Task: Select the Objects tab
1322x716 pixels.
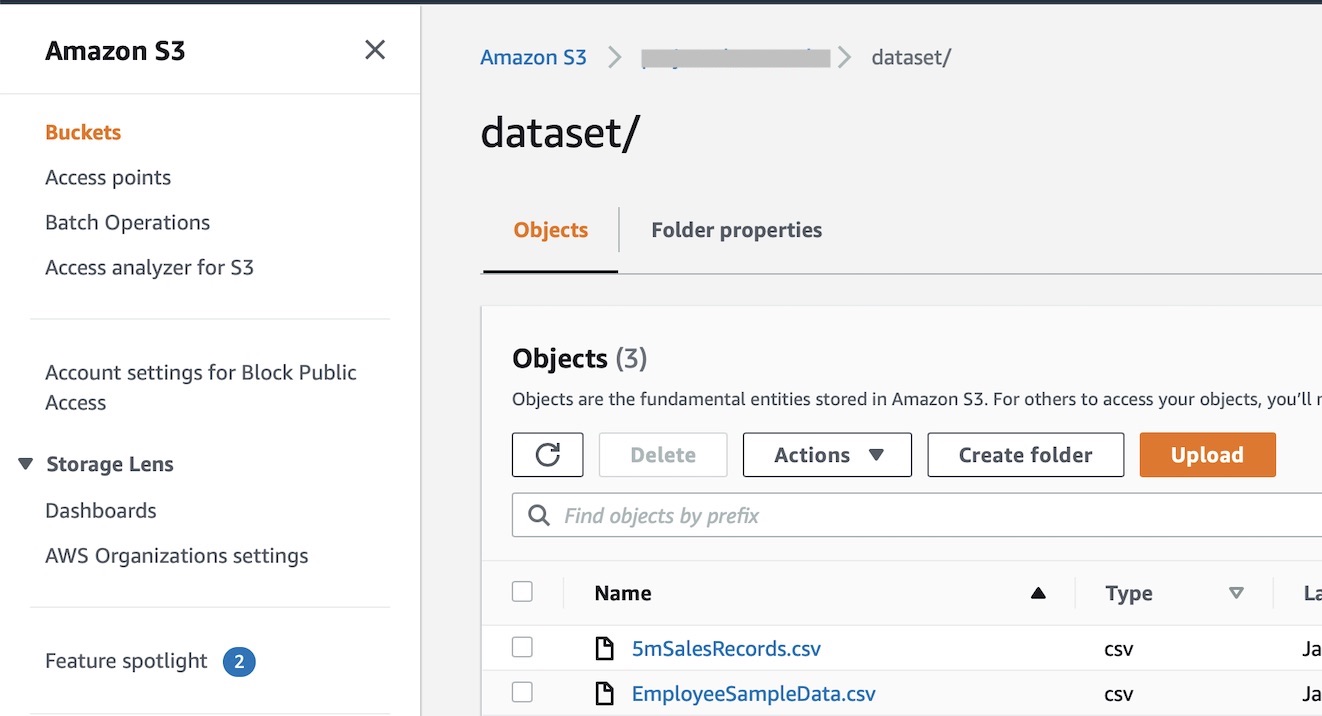Action: (x=550, y=230)
